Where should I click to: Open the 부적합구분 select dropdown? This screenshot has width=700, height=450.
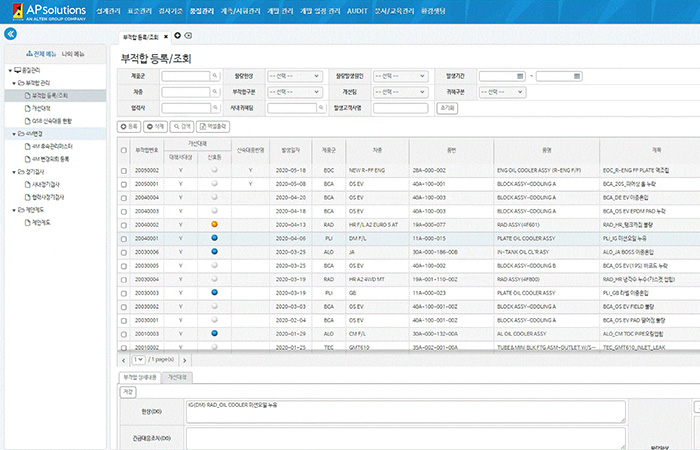[x=294, y=92]
